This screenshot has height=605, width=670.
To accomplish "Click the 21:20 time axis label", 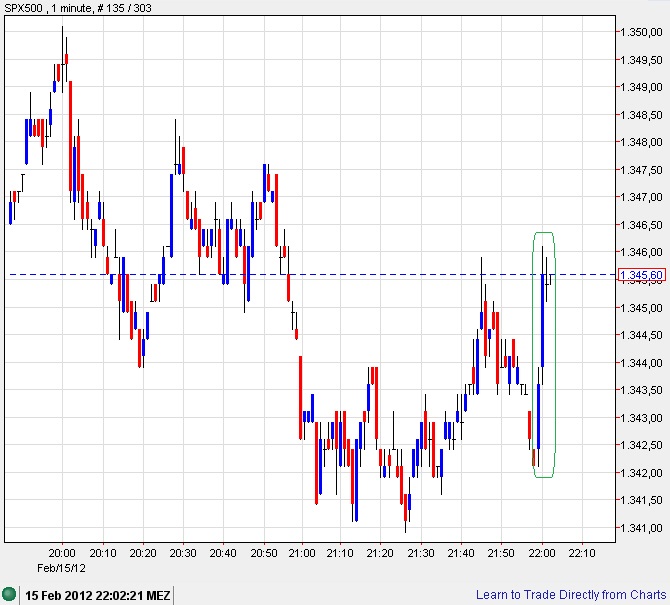I will pos(380,553).
